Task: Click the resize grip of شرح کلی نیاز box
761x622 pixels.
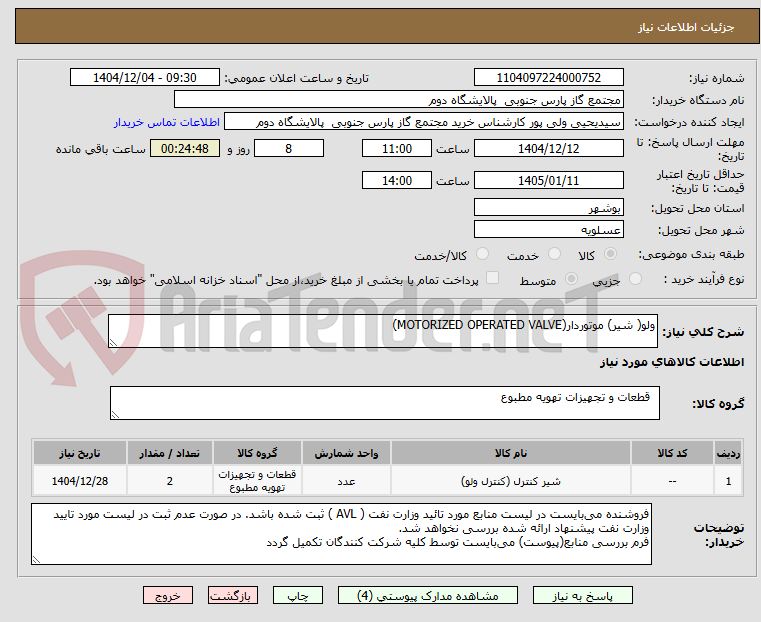Action: click(113, 343)
